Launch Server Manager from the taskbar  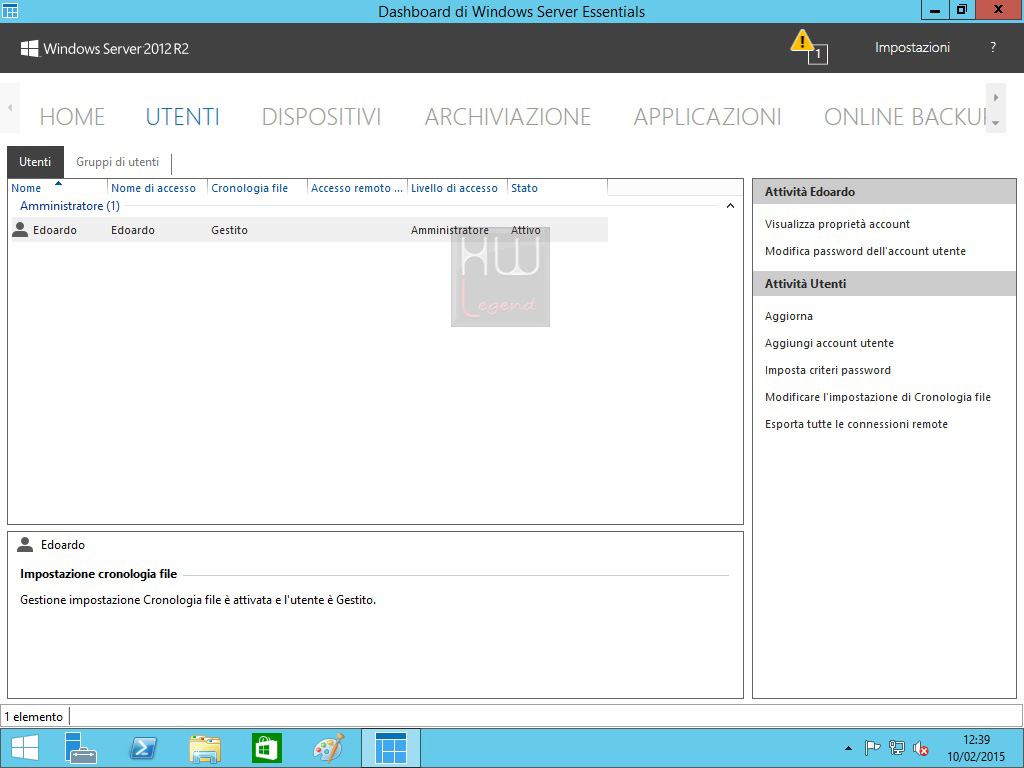click(81, 748)
